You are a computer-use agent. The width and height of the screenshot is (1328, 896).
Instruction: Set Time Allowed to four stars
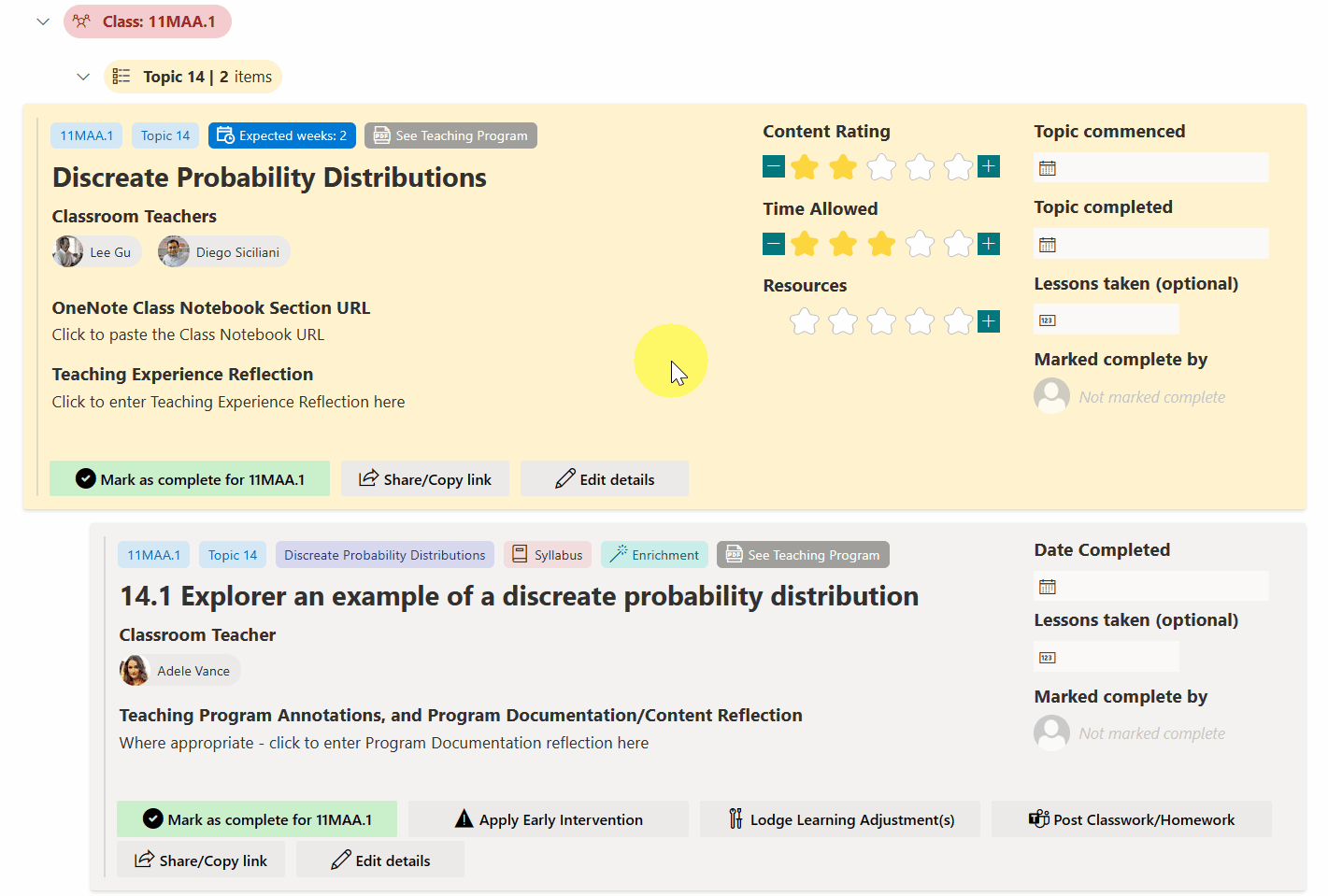coord(920,244)
